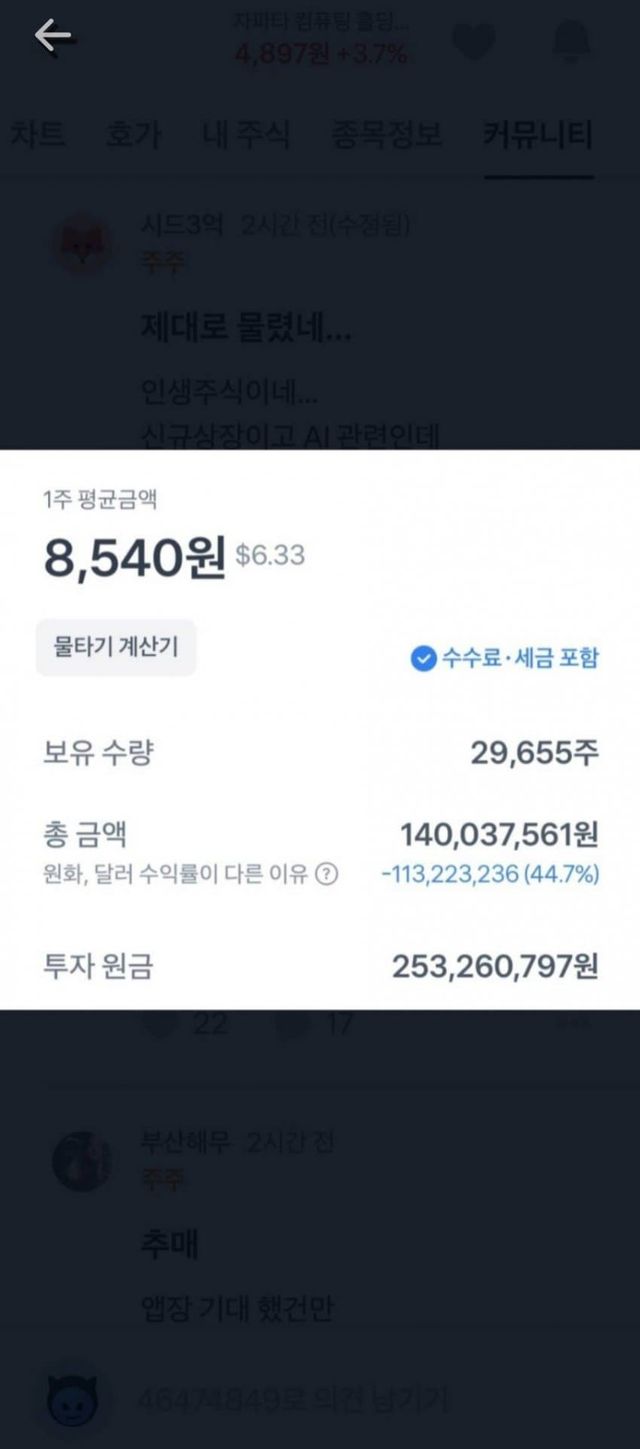Open the post's three-dot more menu
This screenshot has height=1449, width=640.
click(573, 1024)
